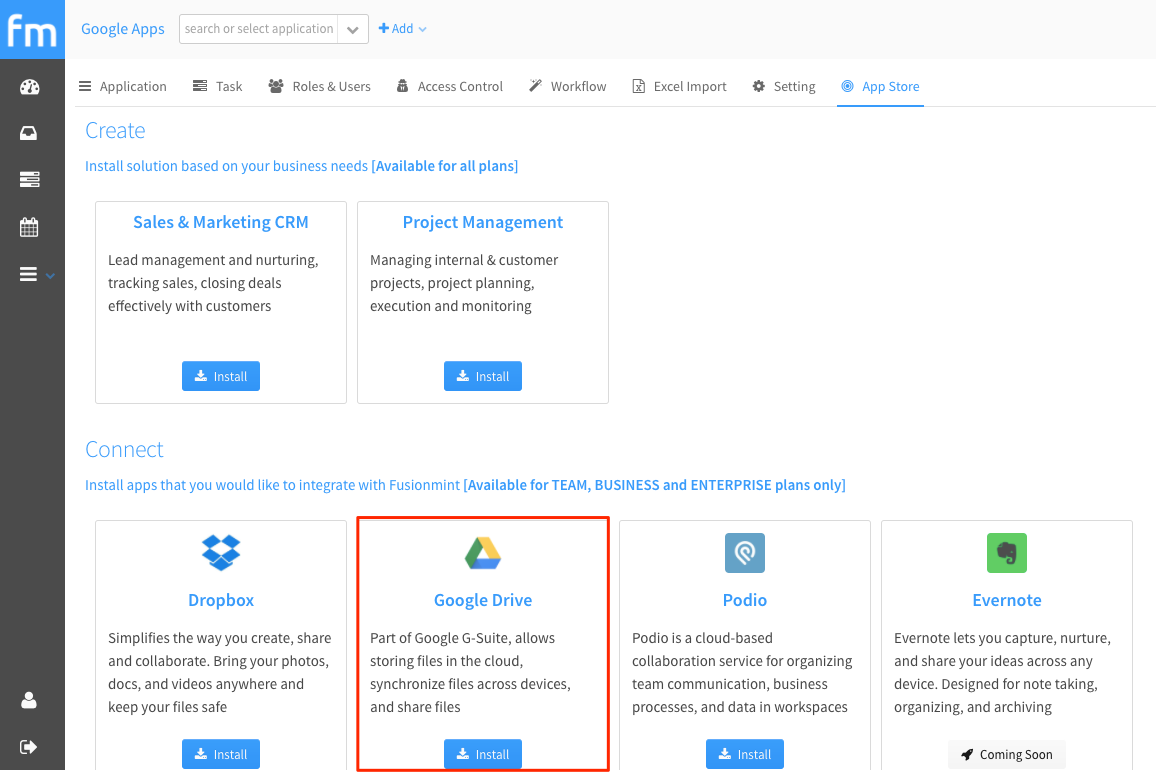
Task: Expand the sidebar hamburger menu
Action: [x=29, y=274]
